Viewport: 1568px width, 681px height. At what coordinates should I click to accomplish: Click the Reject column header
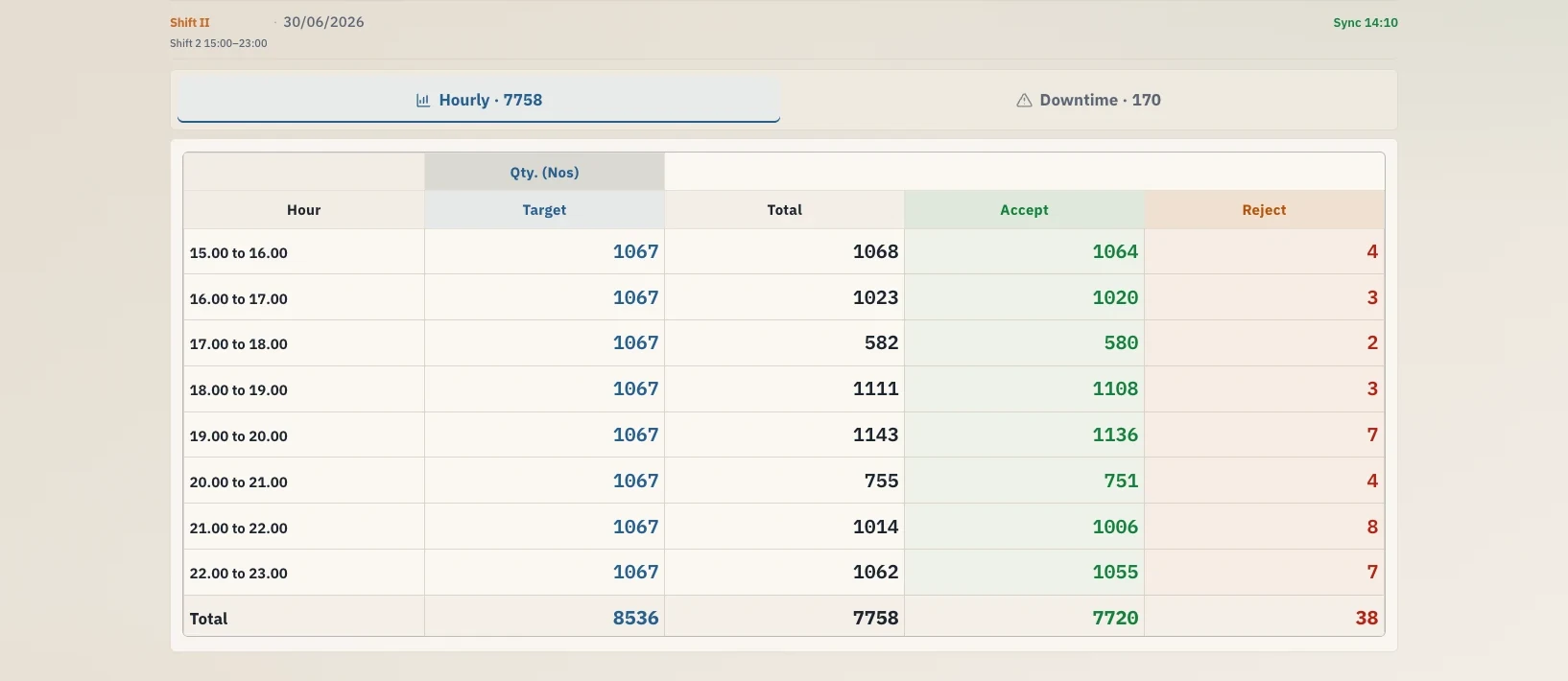(x=1264, y=210)
